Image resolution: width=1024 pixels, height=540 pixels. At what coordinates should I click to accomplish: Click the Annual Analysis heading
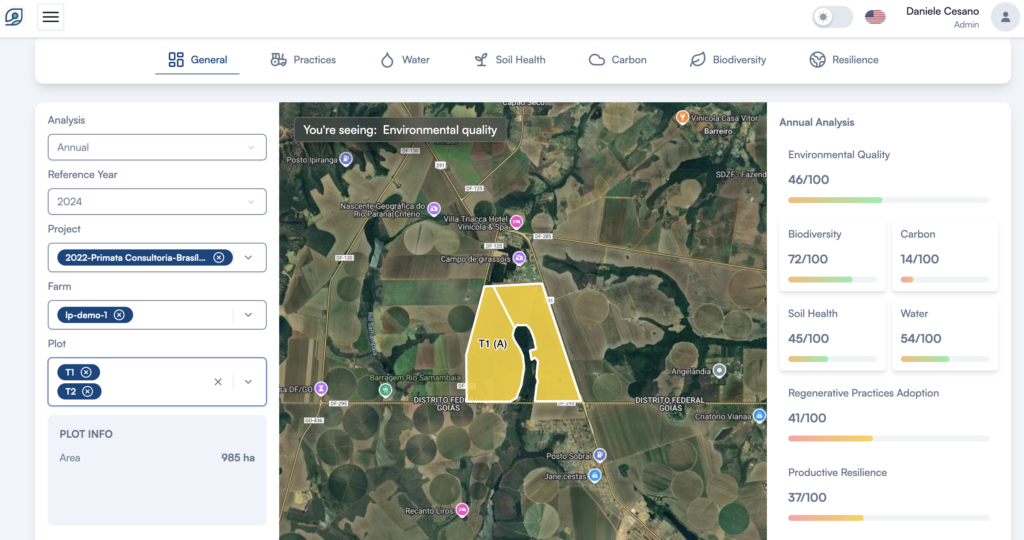[816, 122]
